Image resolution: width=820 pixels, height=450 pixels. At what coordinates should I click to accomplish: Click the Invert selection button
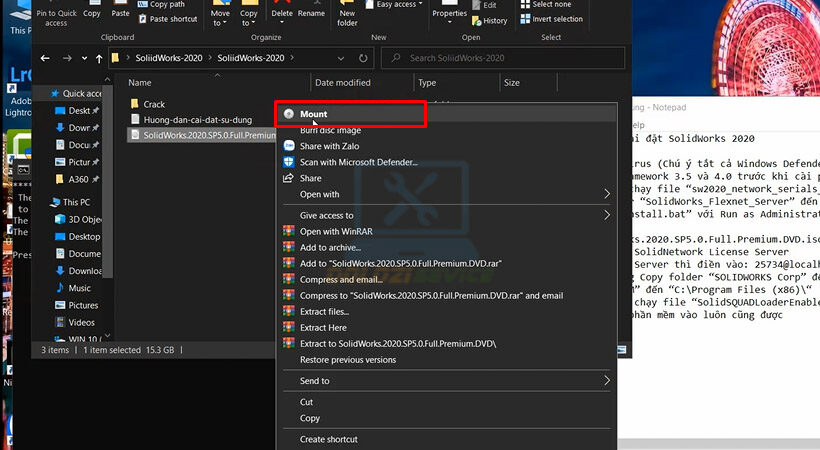[x=557, y=19]
